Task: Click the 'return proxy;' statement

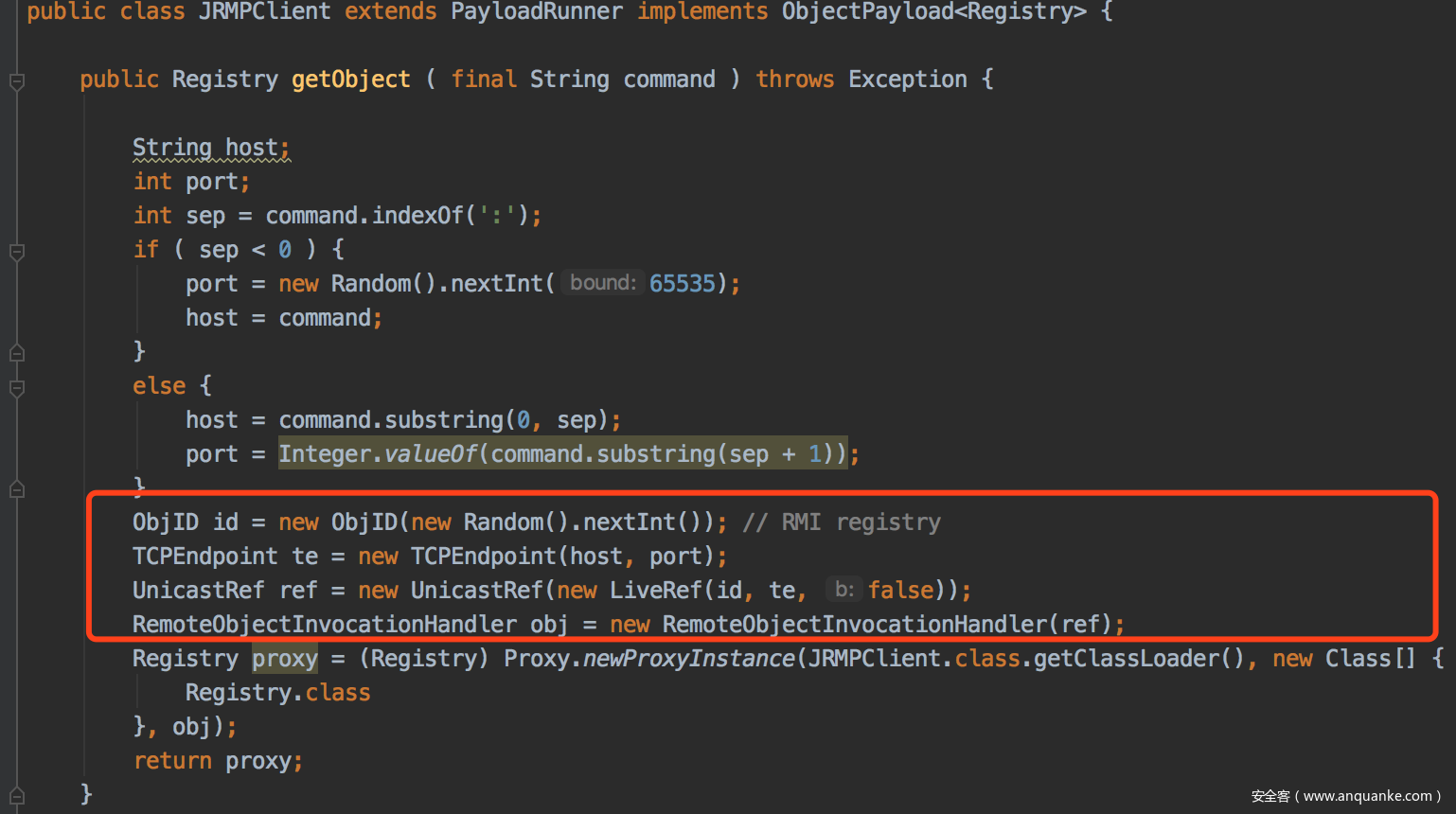Action: pos(218,761)
